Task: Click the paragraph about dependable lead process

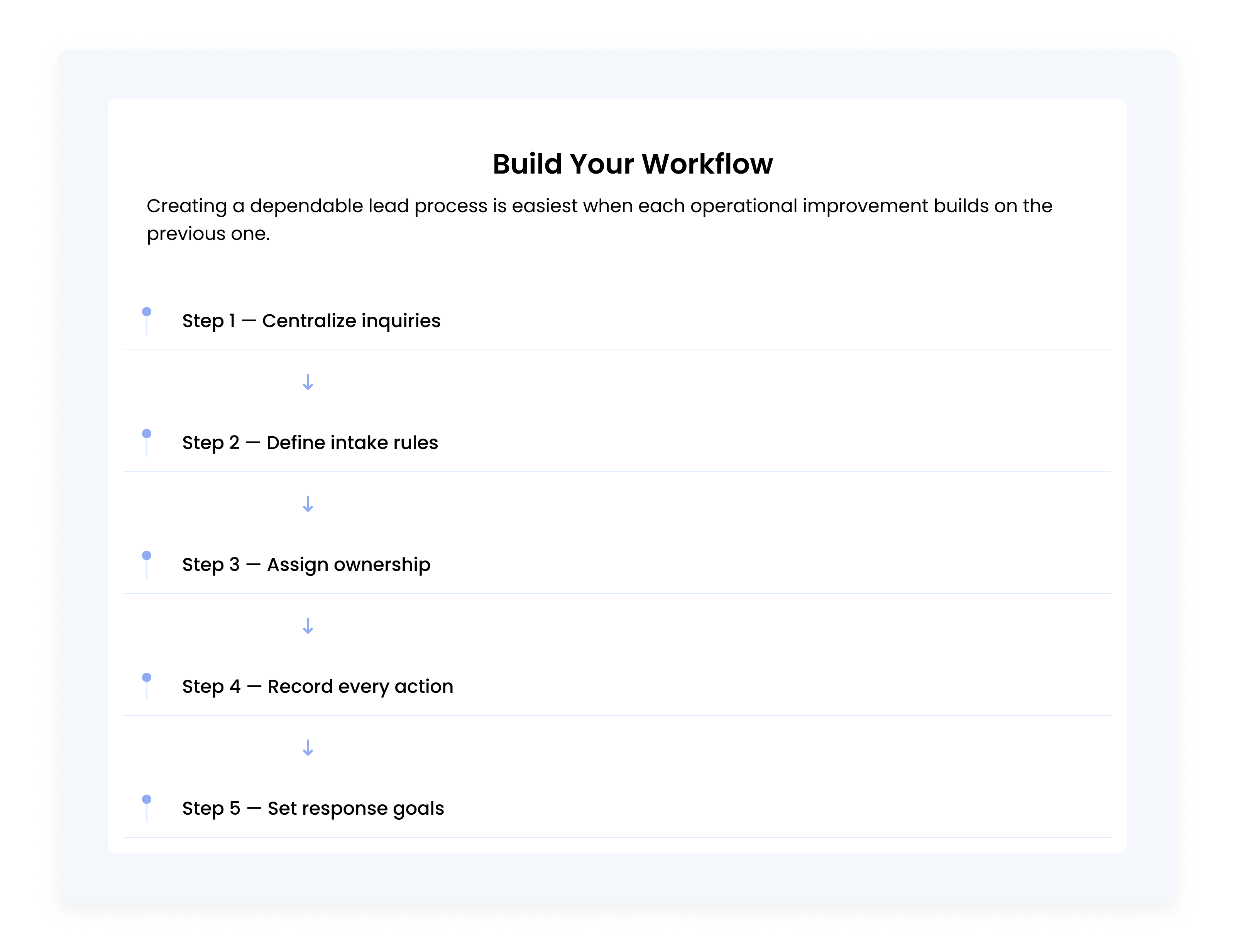Action: 599,219
